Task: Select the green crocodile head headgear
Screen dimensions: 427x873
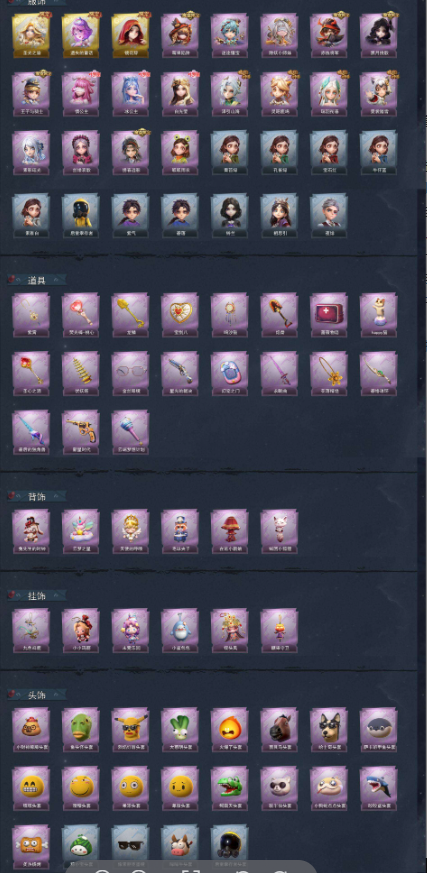Action: [229, 788]
